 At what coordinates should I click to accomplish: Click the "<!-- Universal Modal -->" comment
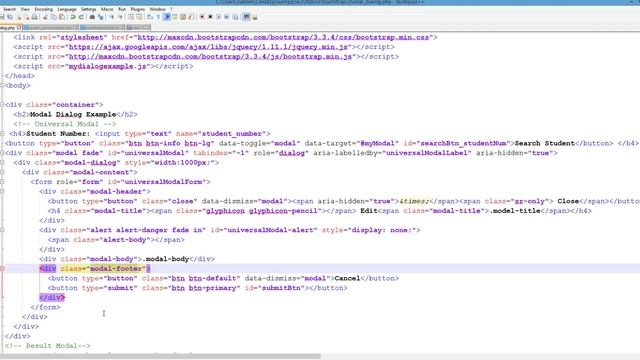coord(64,124)
